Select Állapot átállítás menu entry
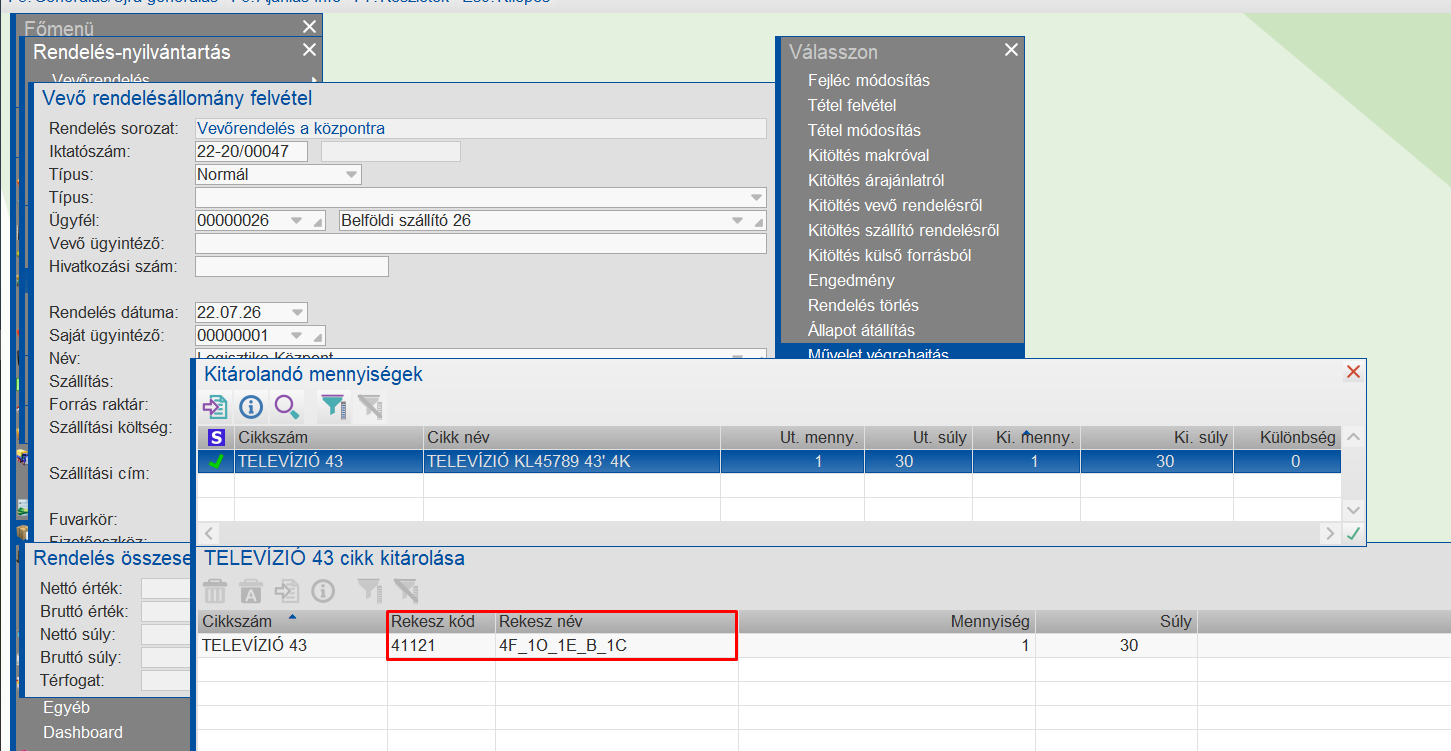 point(861,330)
